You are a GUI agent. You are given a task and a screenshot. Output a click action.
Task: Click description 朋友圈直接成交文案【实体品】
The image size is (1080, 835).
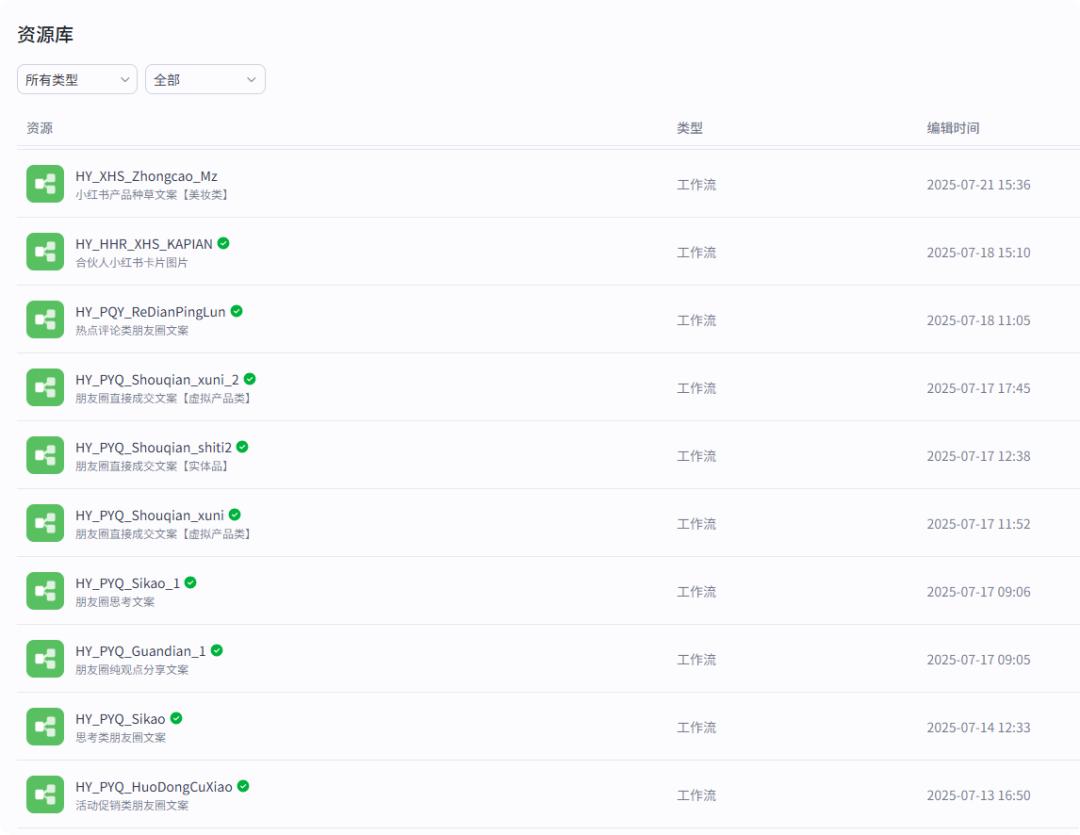[152, 466]
